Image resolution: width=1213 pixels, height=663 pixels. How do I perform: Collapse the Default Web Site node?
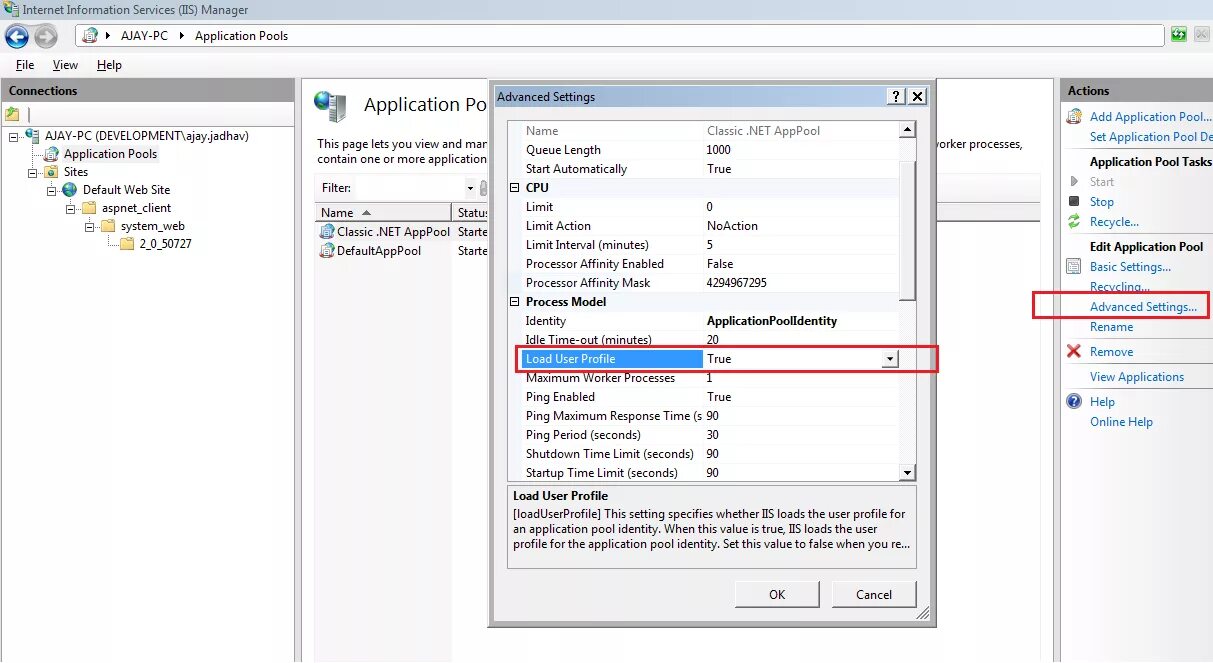(x=52, y=190)
